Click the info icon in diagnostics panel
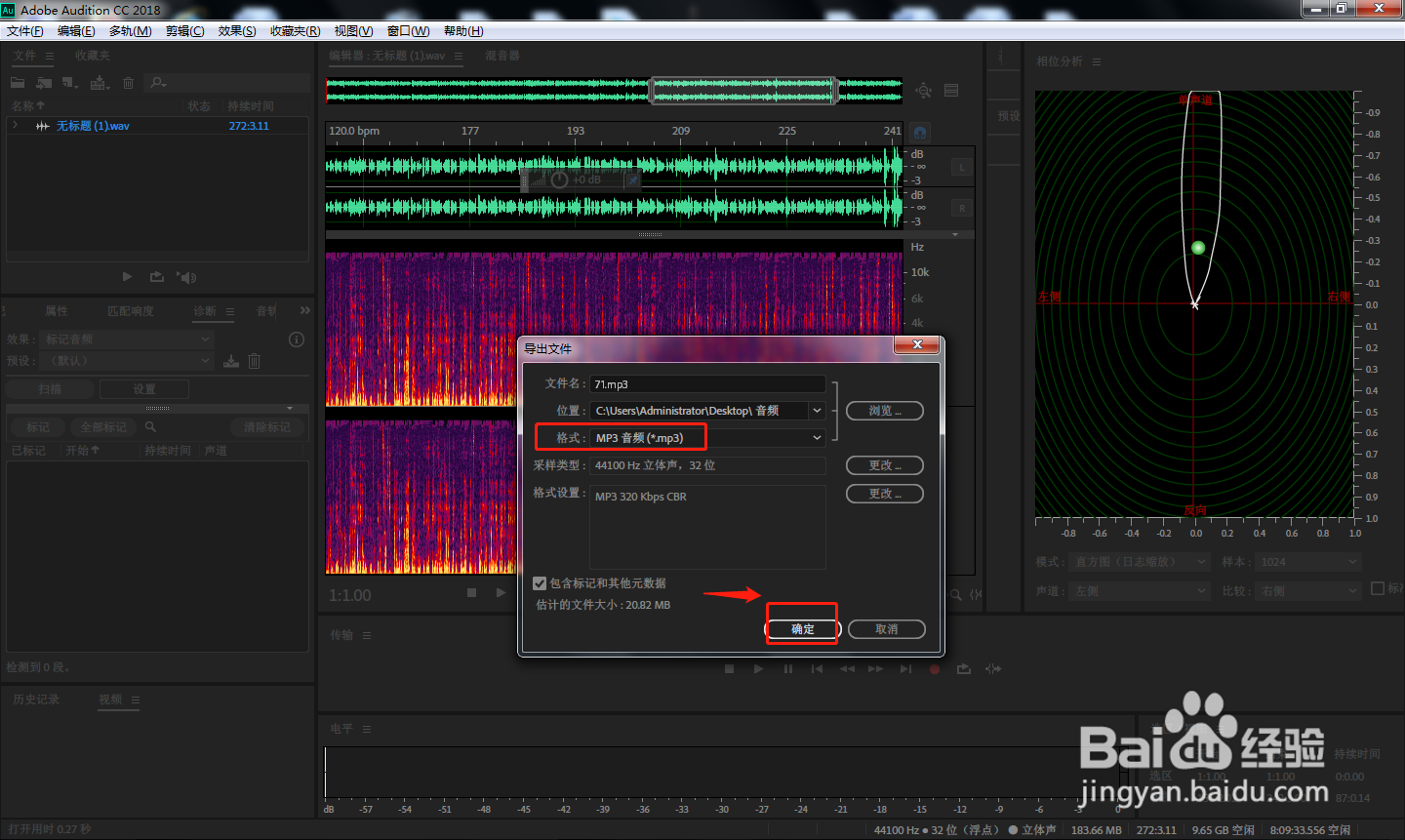This screenshot has width=1405, height=840. point(297,340)
